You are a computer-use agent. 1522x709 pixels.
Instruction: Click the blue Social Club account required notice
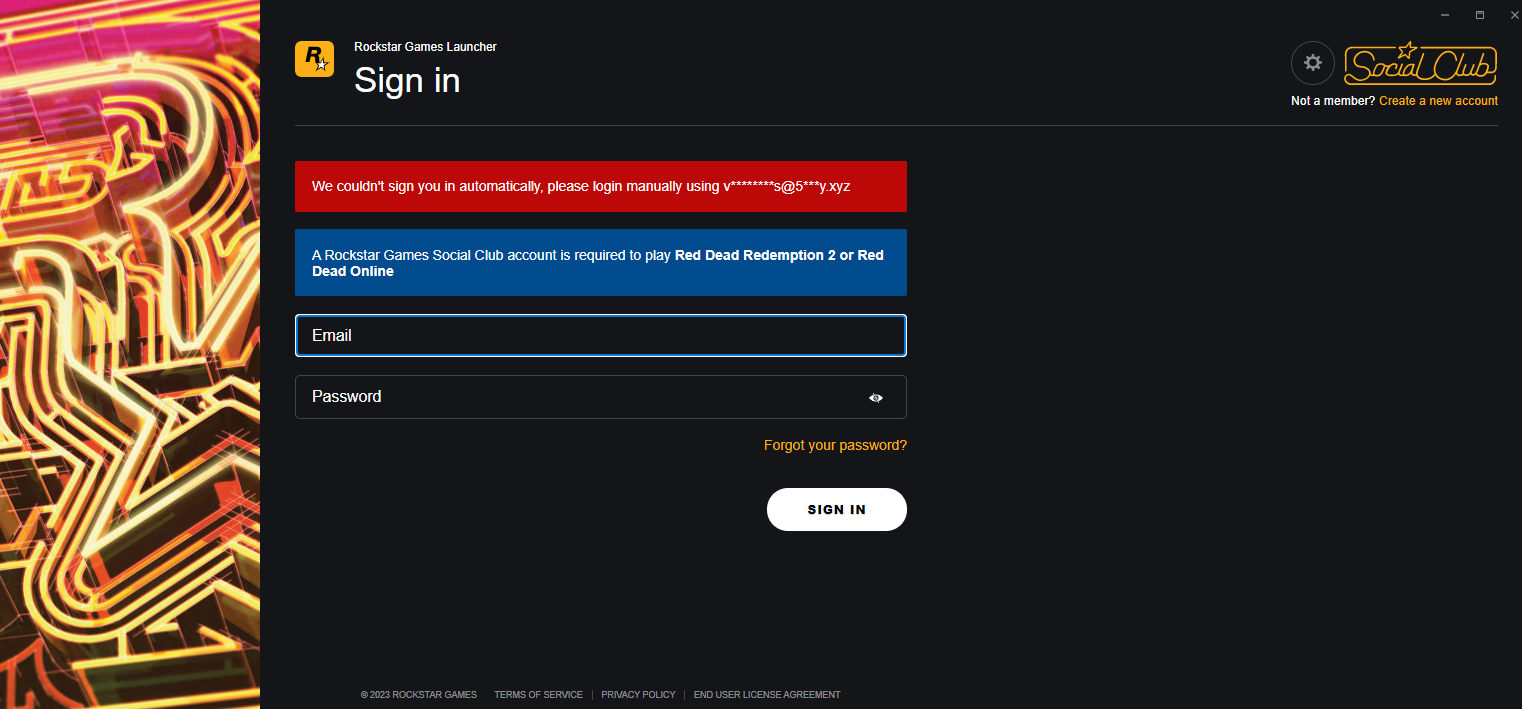coord(601,263)
